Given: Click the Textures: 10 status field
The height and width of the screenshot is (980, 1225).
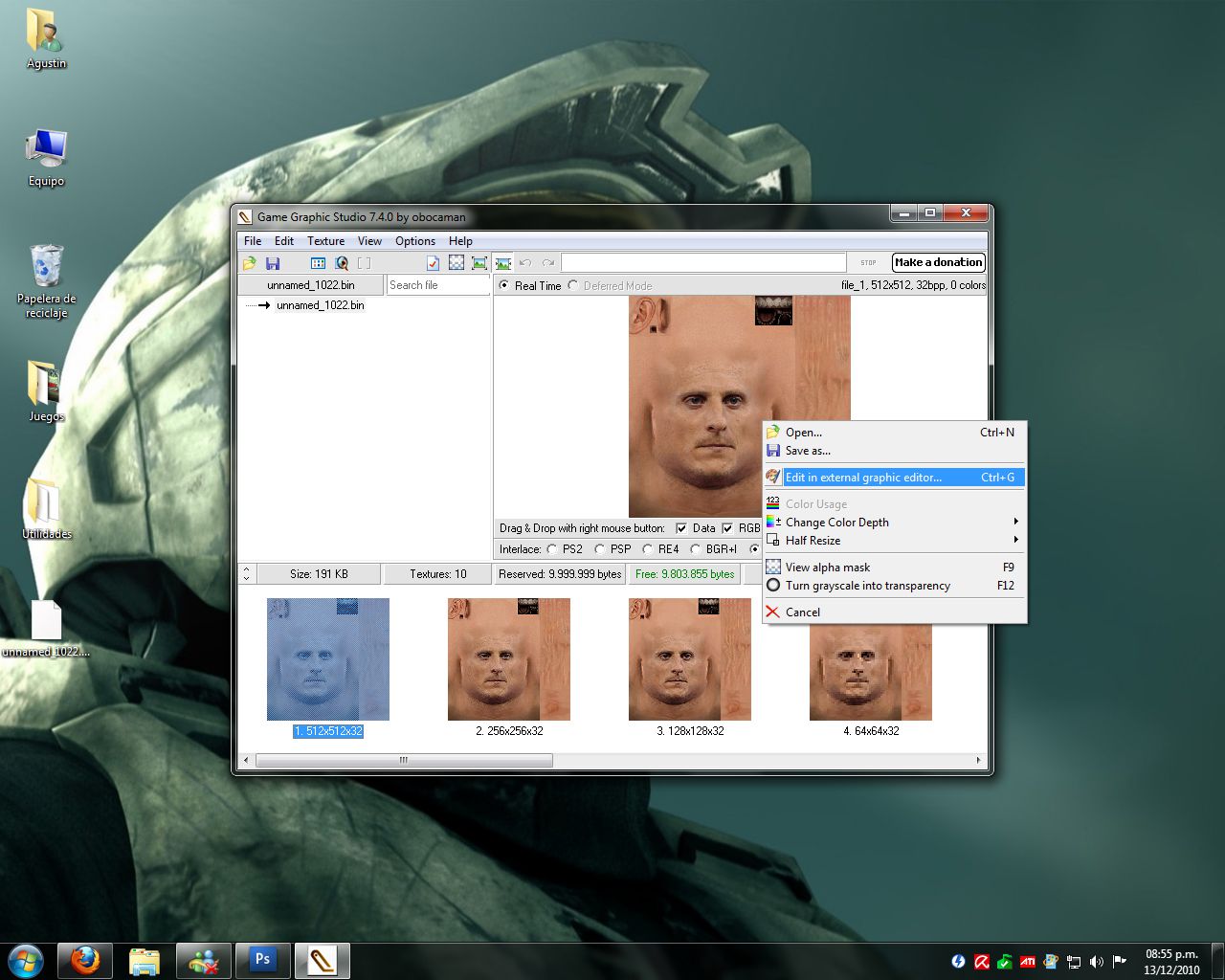Looking at the screenshot, I should (x=438, y=574).
